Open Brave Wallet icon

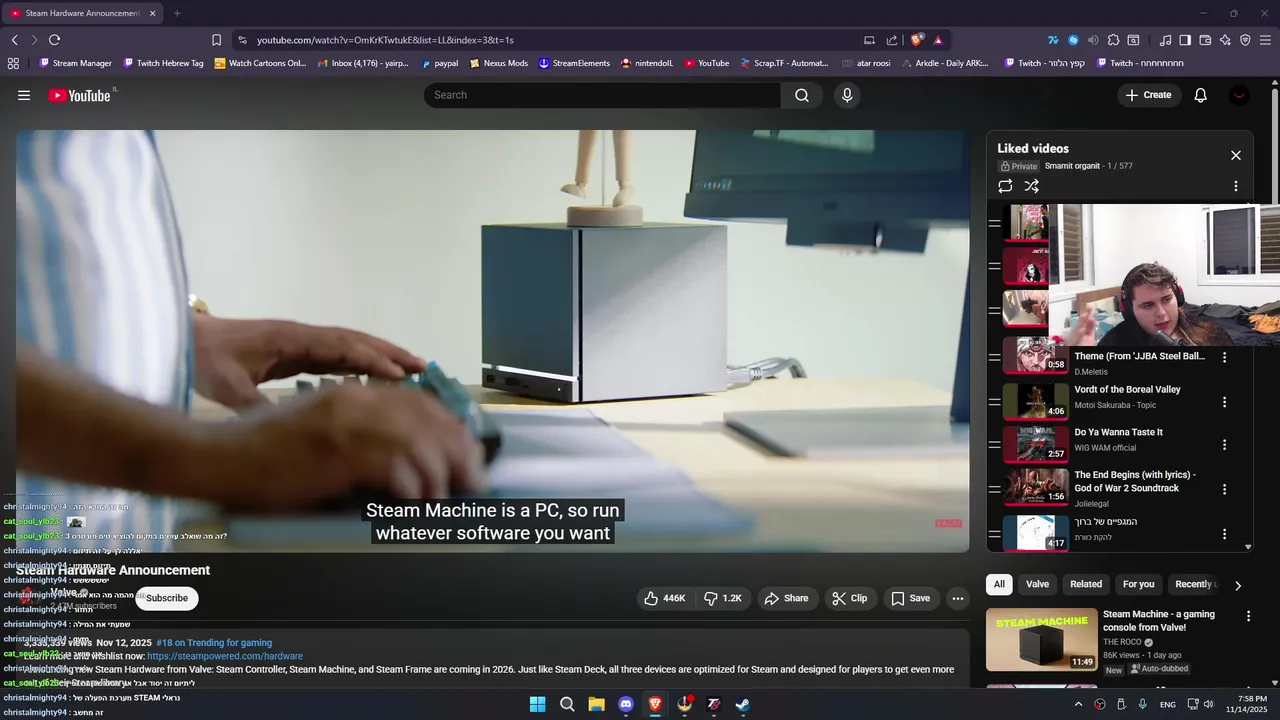coord(1205,40)
